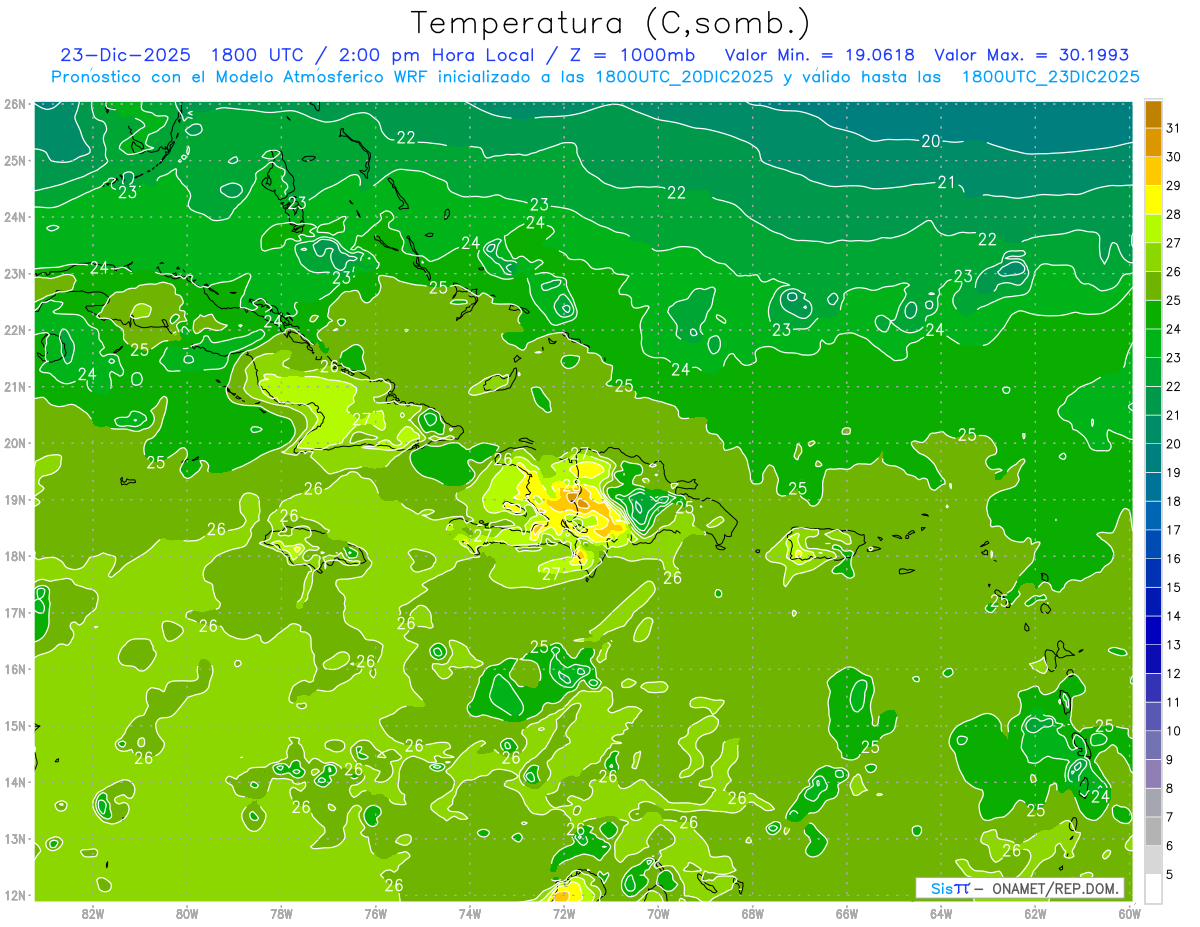Click the dark blue colorbar segment between 12 and 13
The image size is (1200, 927).
[x=1153, y=659]
